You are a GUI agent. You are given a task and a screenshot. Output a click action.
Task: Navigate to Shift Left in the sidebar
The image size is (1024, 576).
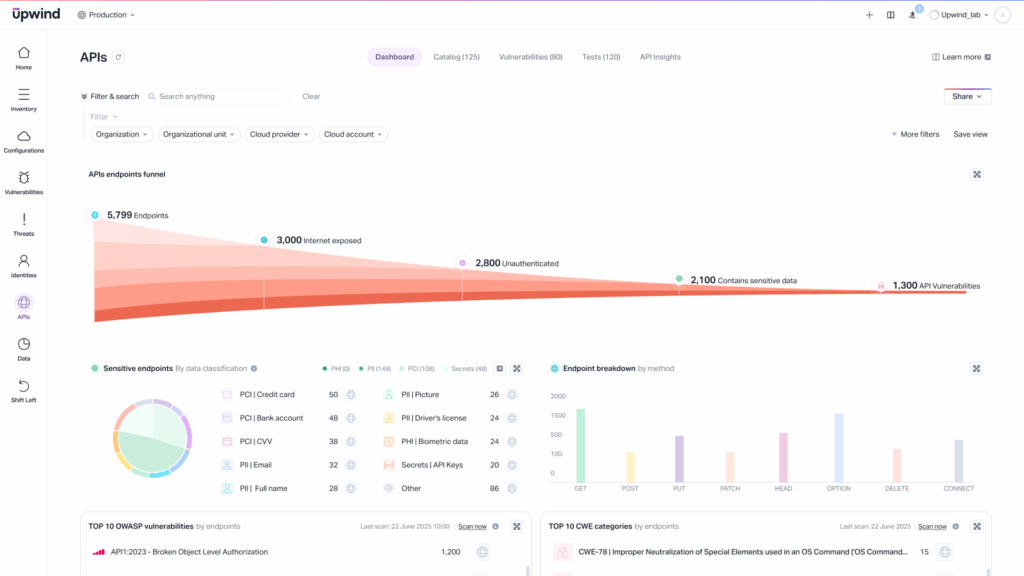tap(23, 390)
